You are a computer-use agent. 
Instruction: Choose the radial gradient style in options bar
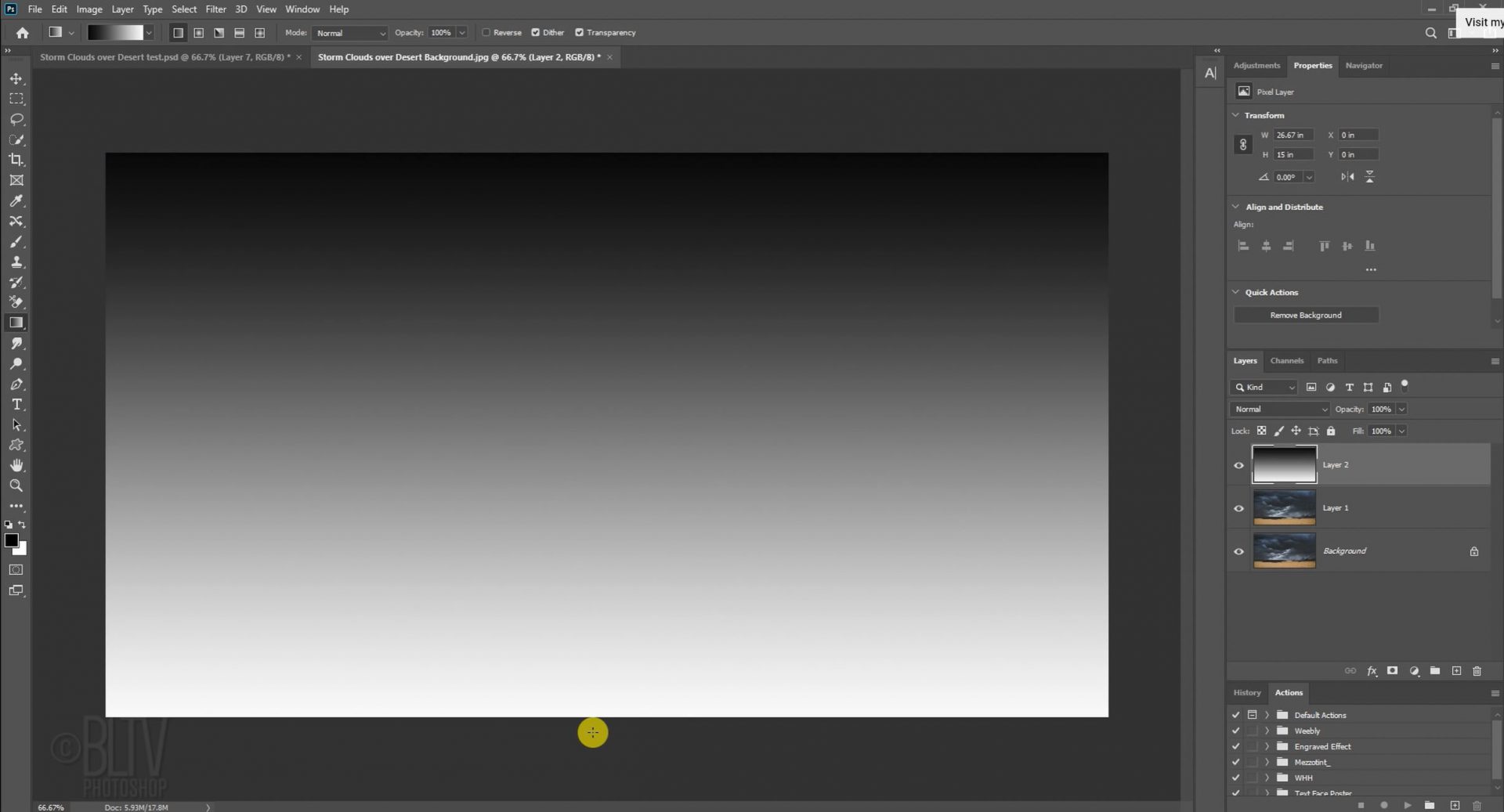point(198,33)
